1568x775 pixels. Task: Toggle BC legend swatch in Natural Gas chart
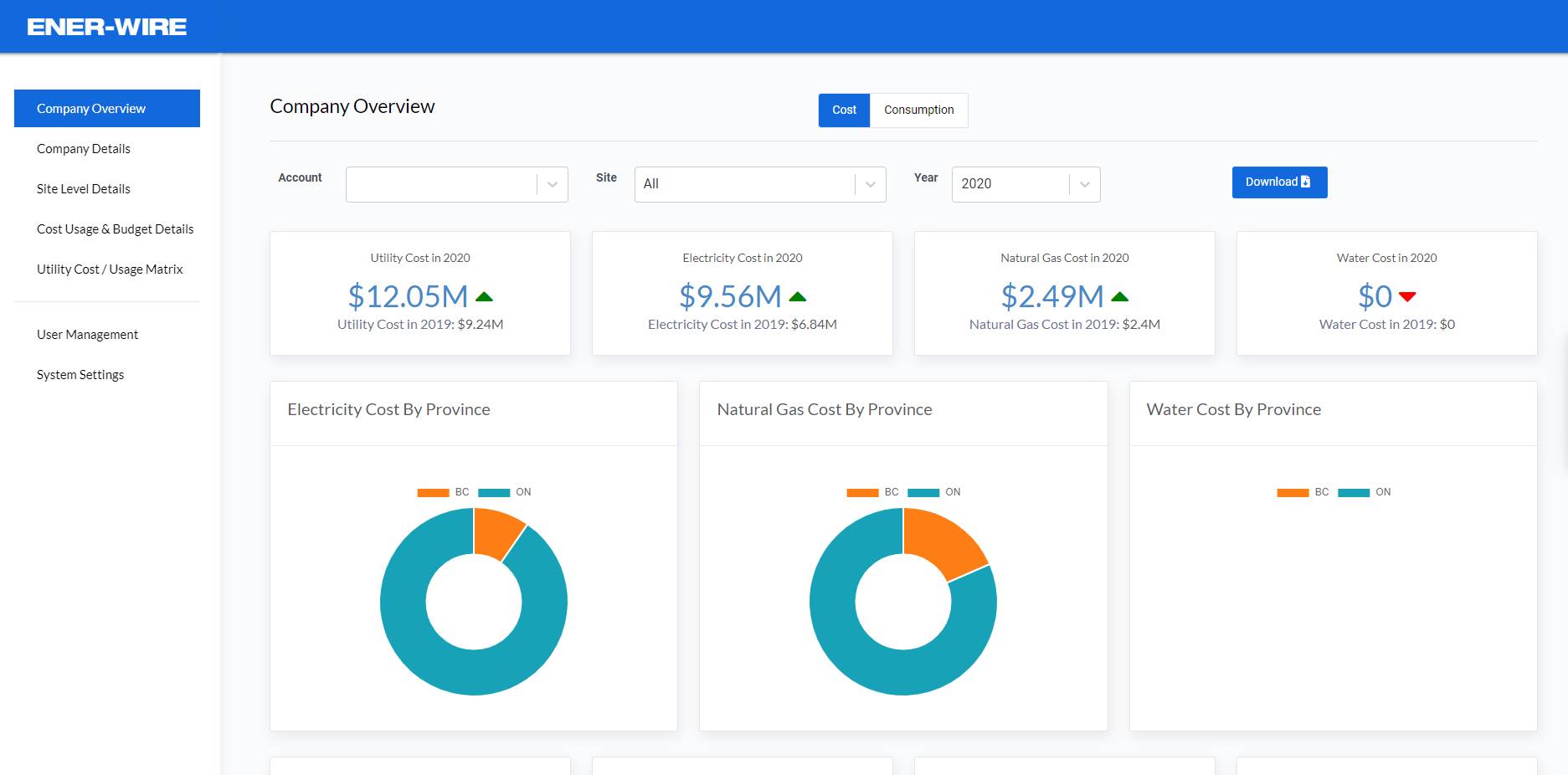click(862, 492)
